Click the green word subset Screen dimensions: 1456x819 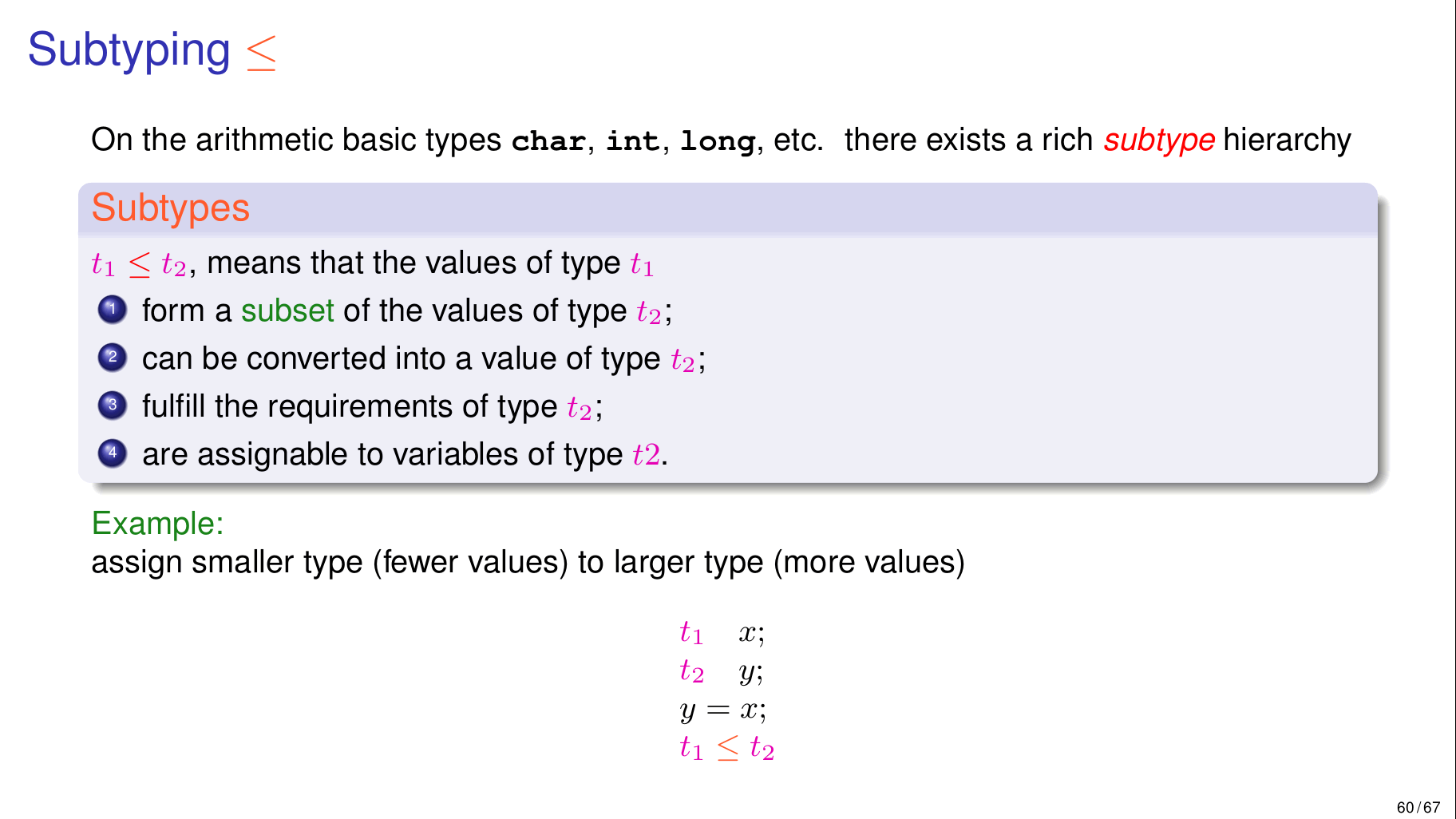coord(287,311)
